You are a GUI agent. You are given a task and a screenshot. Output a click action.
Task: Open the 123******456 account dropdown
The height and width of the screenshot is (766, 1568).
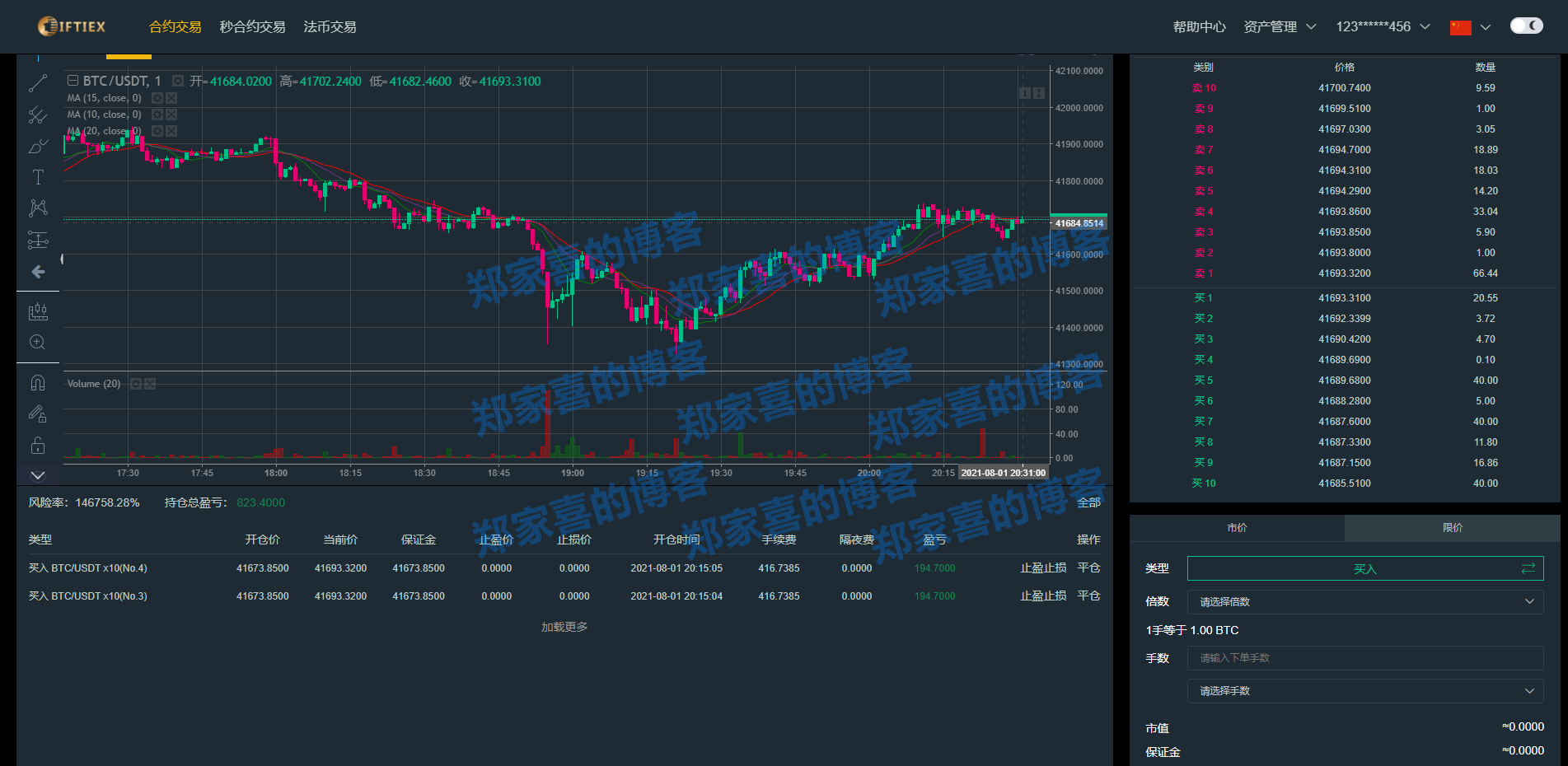(x=1383, y=27)
